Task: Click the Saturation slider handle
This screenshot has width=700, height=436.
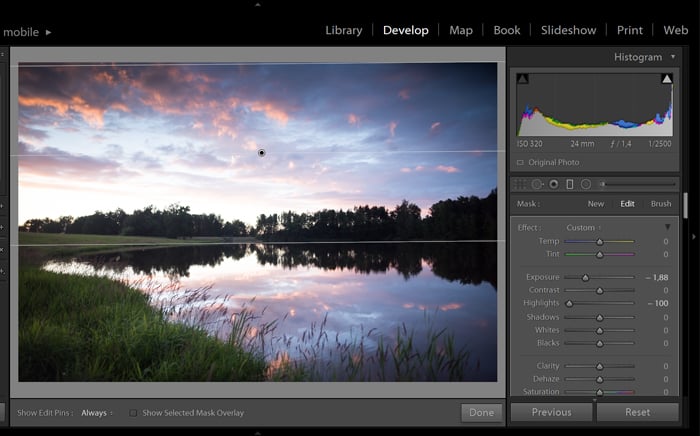Action: point(600,392)
